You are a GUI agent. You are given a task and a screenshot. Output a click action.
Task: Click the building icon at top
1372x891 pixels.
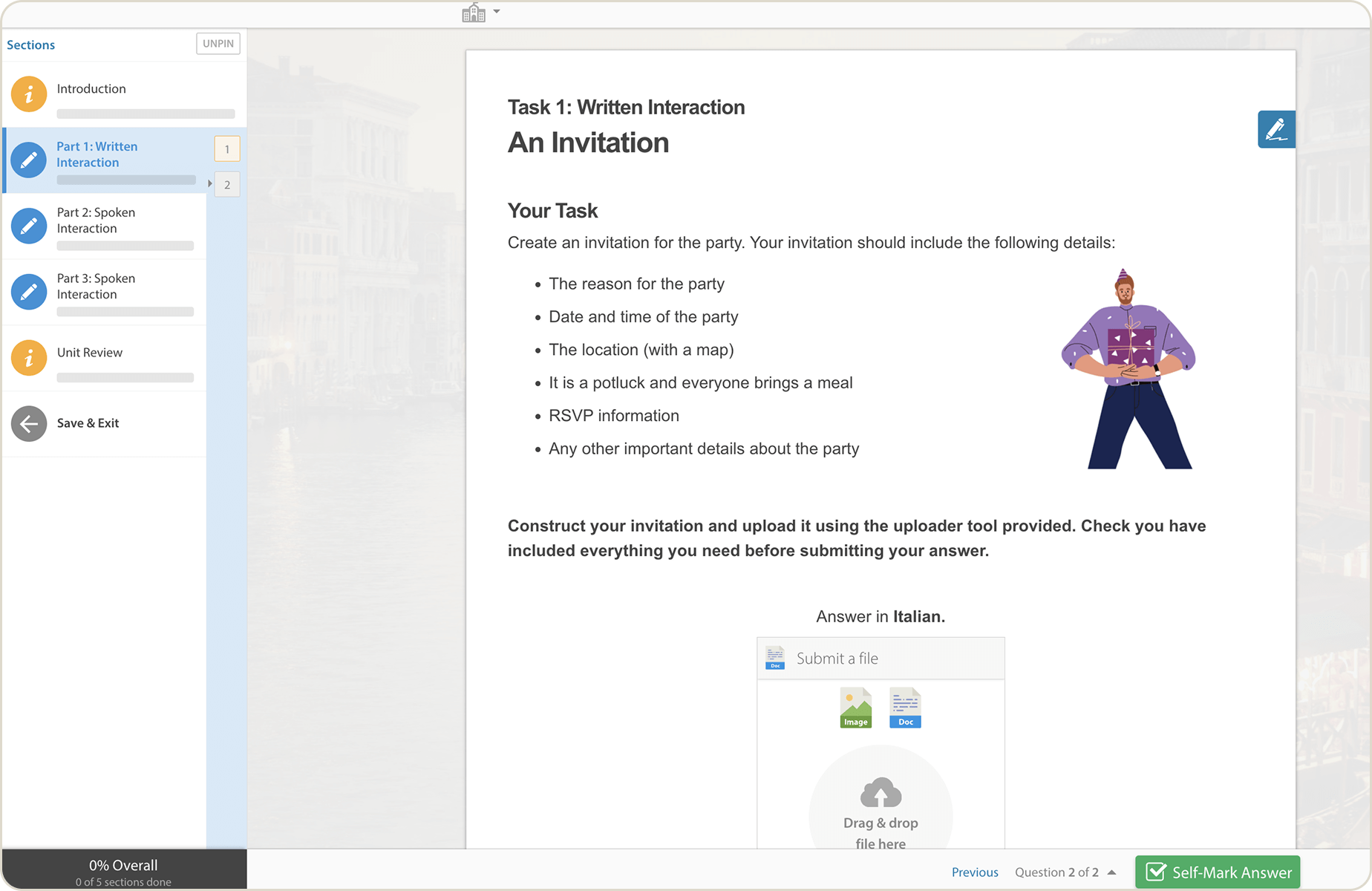click(473, 13)
